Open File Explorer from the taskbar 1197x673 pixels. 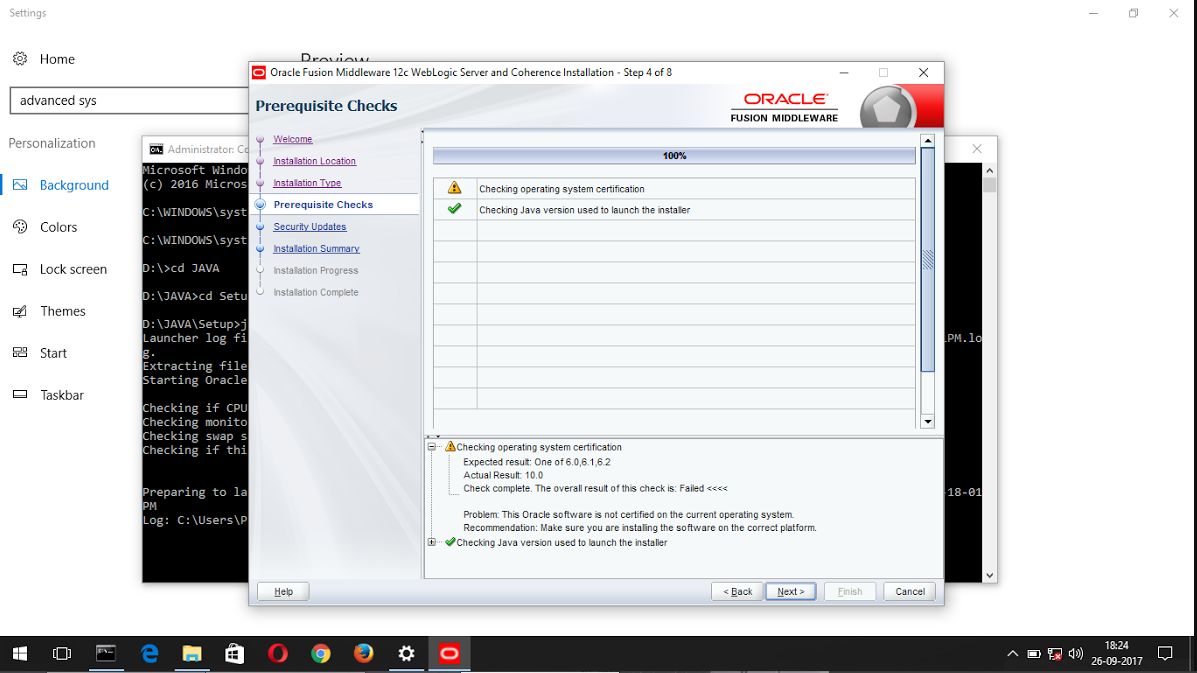coord(192,654)
